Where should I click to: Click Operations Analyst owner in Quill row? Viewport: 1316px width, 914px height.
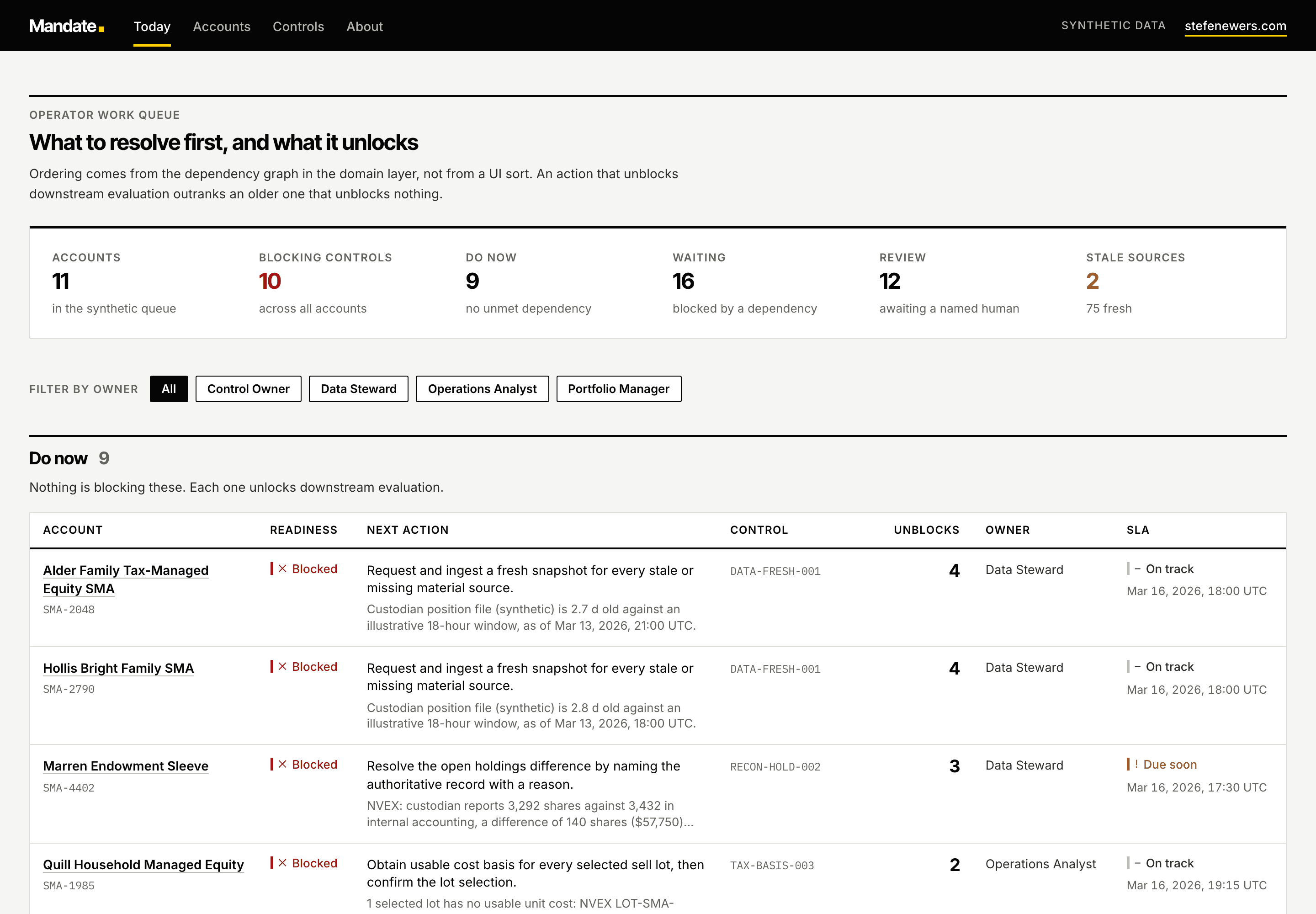click(x=1040, y=864)
